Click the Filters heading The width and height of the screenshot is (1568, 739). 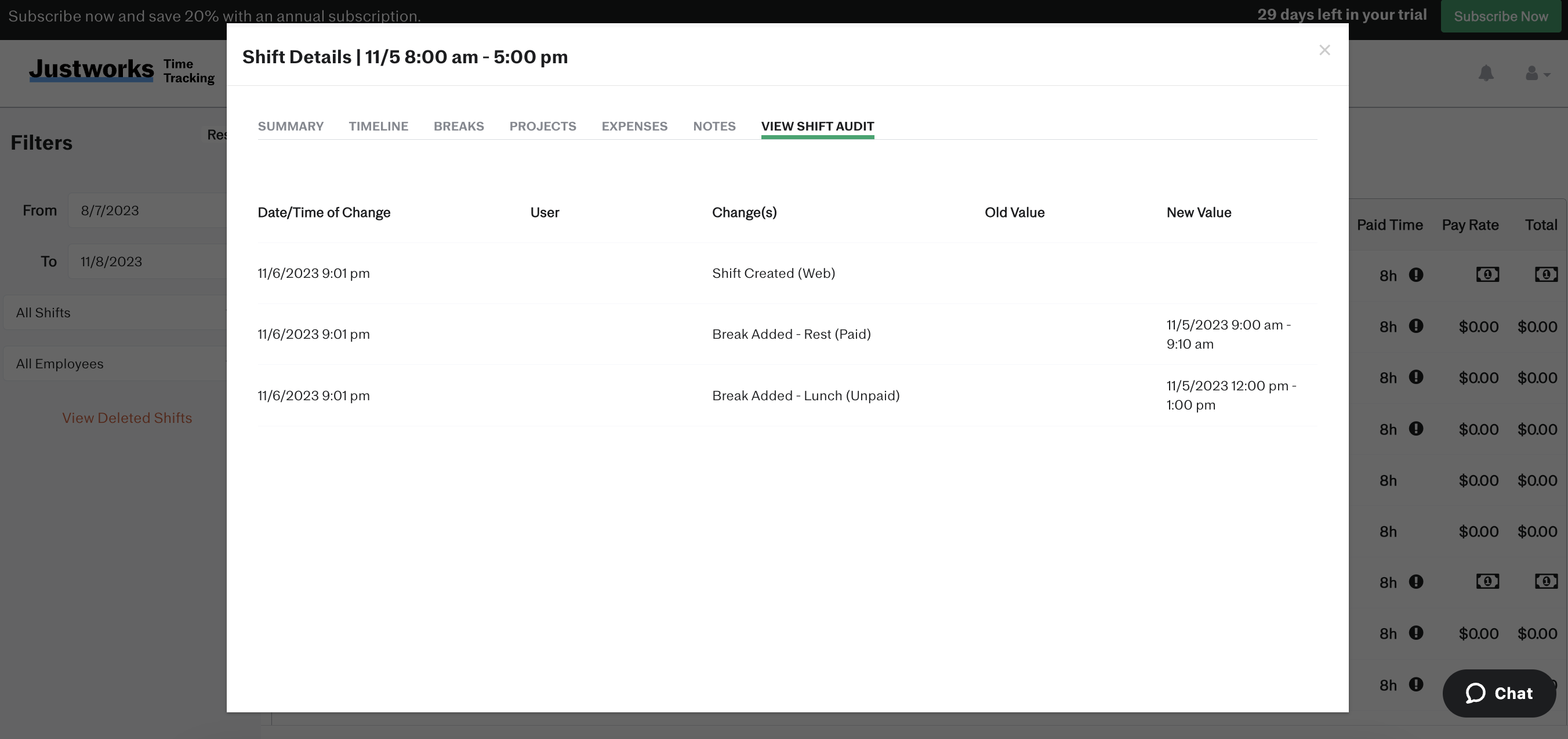[x=41, y=143]
